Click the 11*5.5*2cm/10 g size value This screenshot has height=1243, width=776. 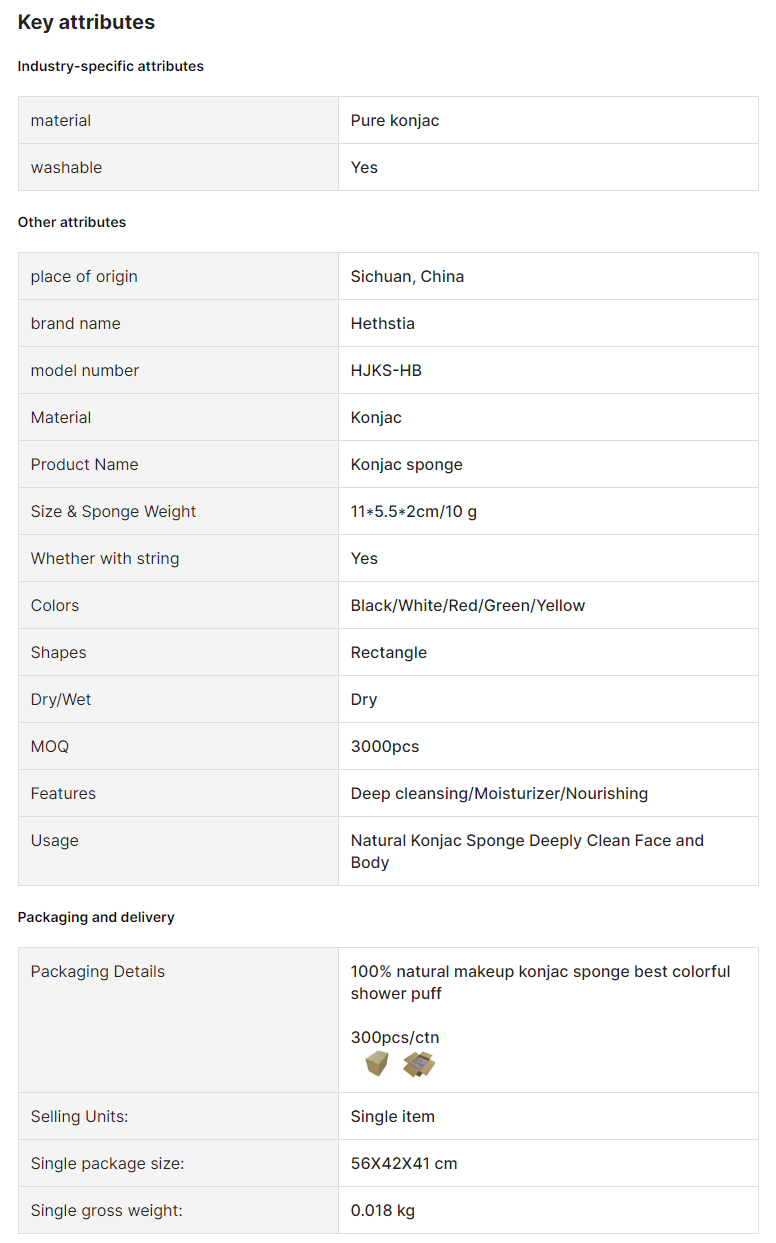coord(414,511)
